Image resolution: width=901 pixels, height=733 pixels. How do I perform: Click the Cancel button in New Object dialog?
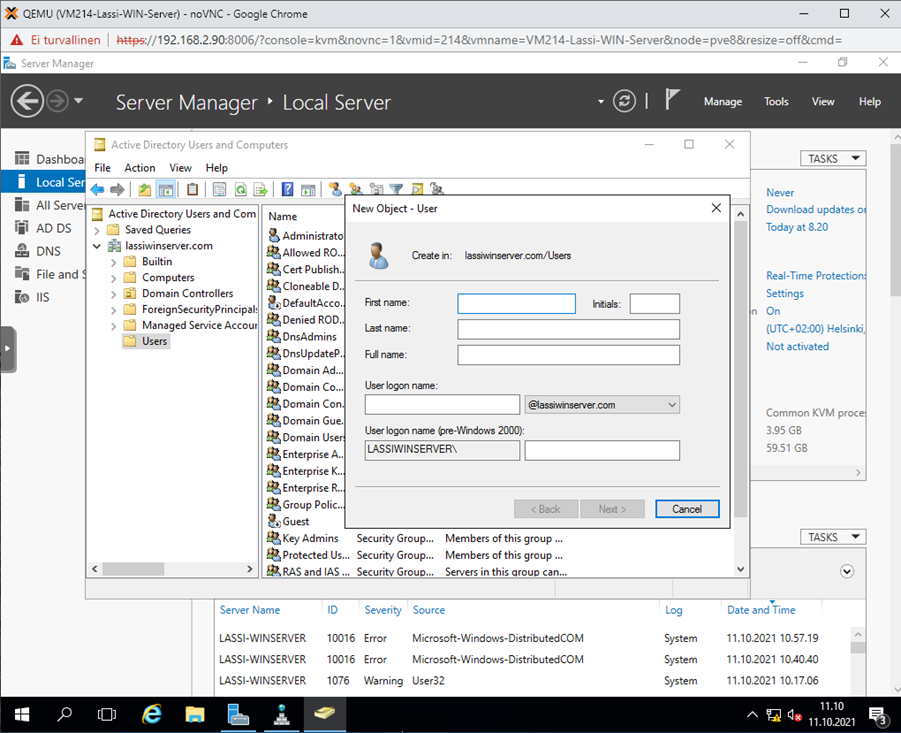[x=687, y=509]
